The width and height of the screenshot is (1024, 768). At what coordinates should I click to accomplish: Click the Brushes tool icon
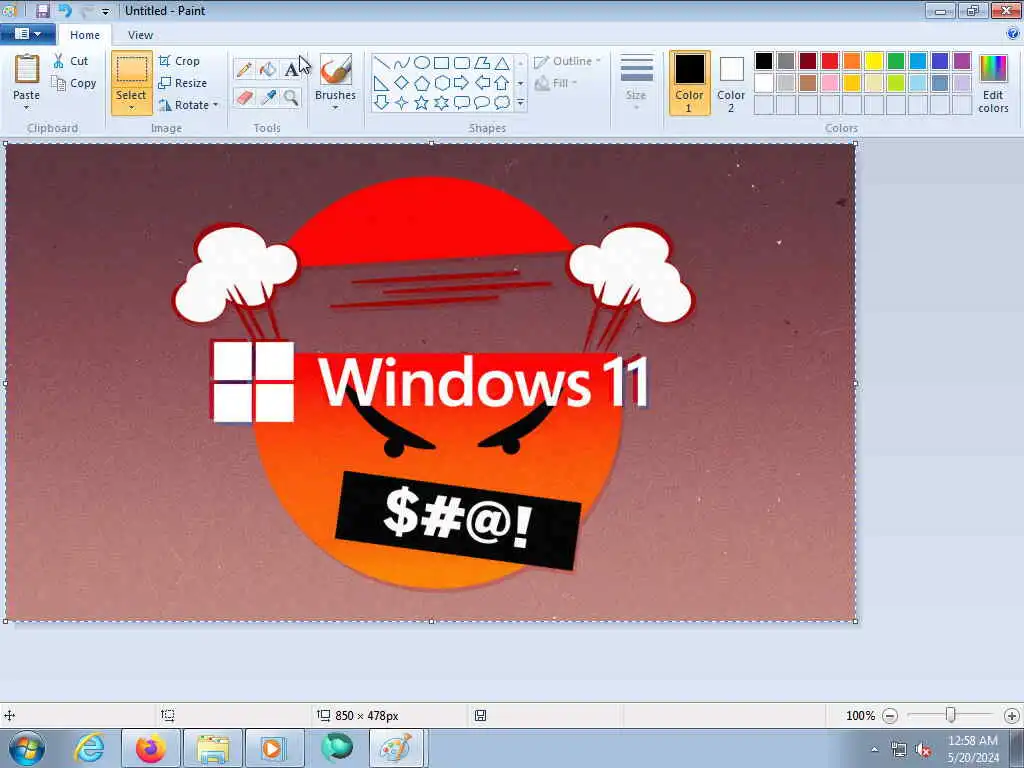[336, 69]
